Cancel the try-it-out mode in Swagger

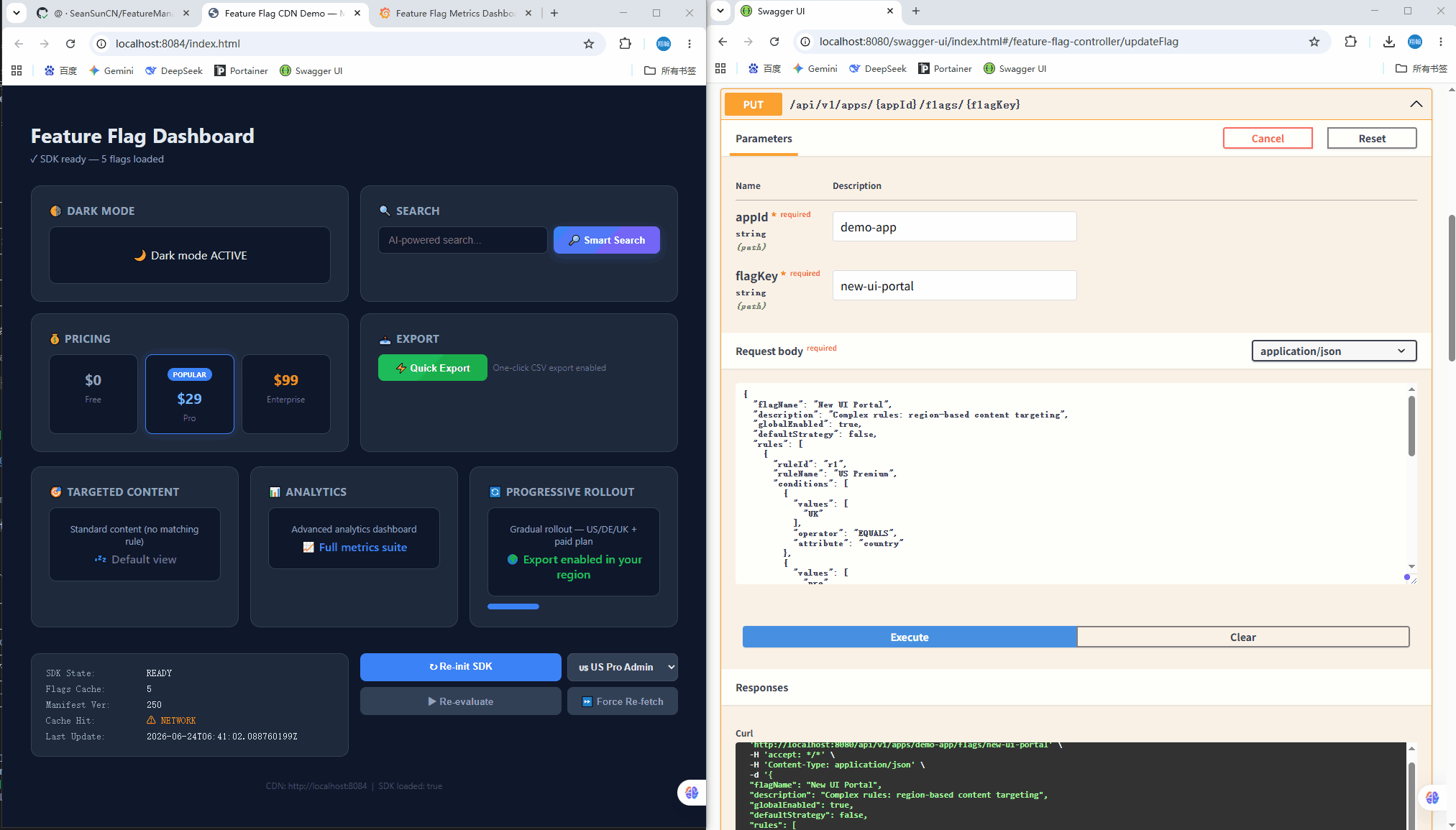(x=1268, y=139)
